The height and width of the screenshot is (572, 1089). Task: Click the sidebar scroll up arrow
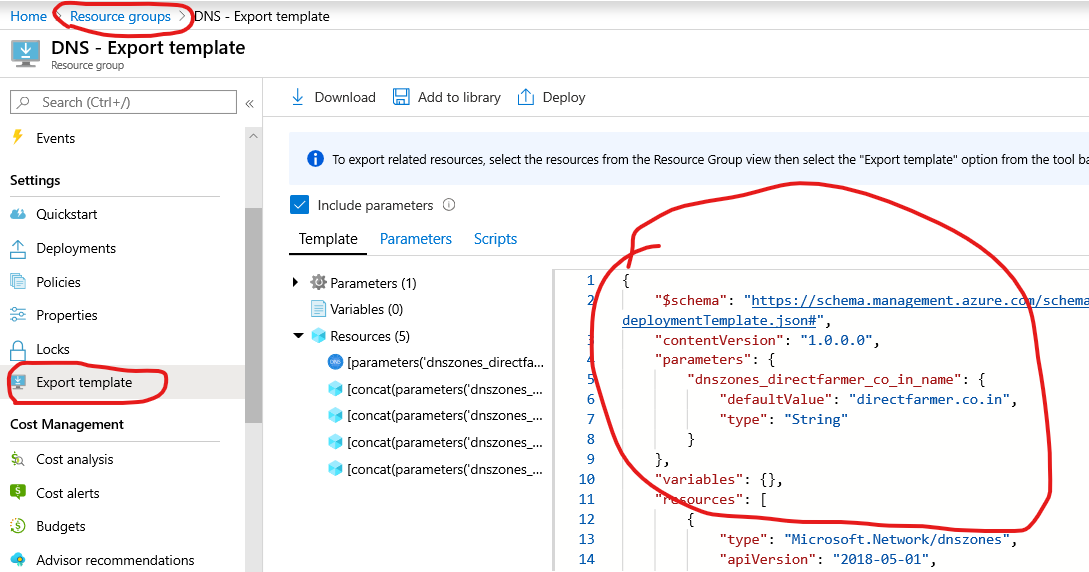click(x=253, y=136)
